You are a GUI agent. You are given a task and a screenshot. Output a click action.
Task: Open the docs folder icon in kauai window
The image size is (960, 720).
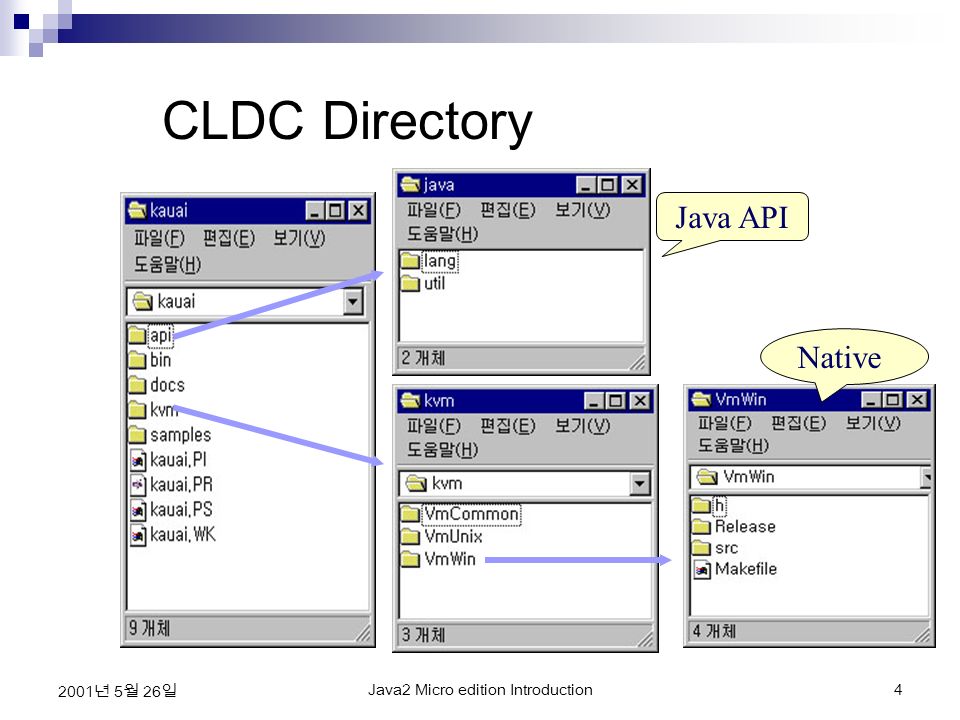click(137, 385)
